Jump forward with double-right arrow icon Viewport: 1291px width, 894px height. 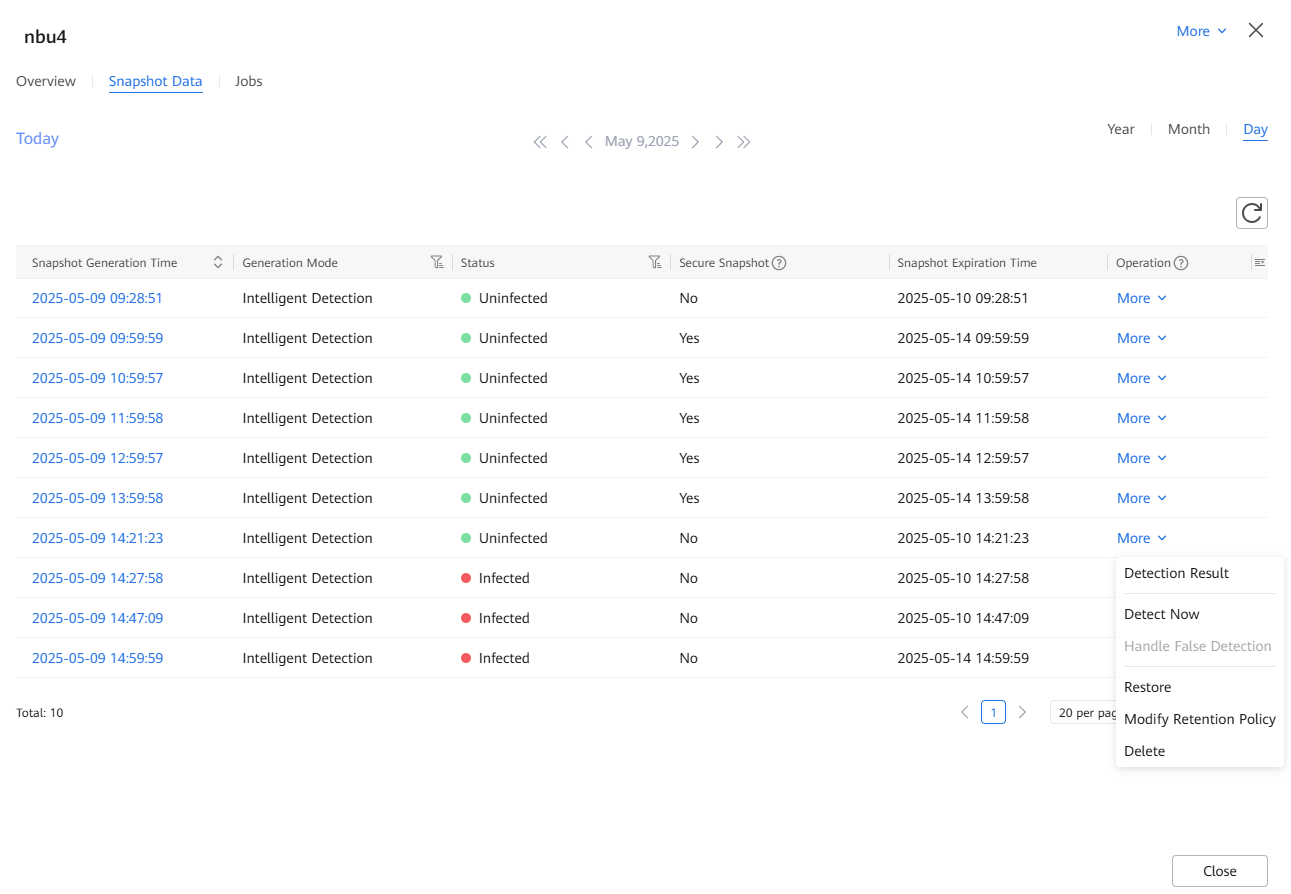[744, 142]
